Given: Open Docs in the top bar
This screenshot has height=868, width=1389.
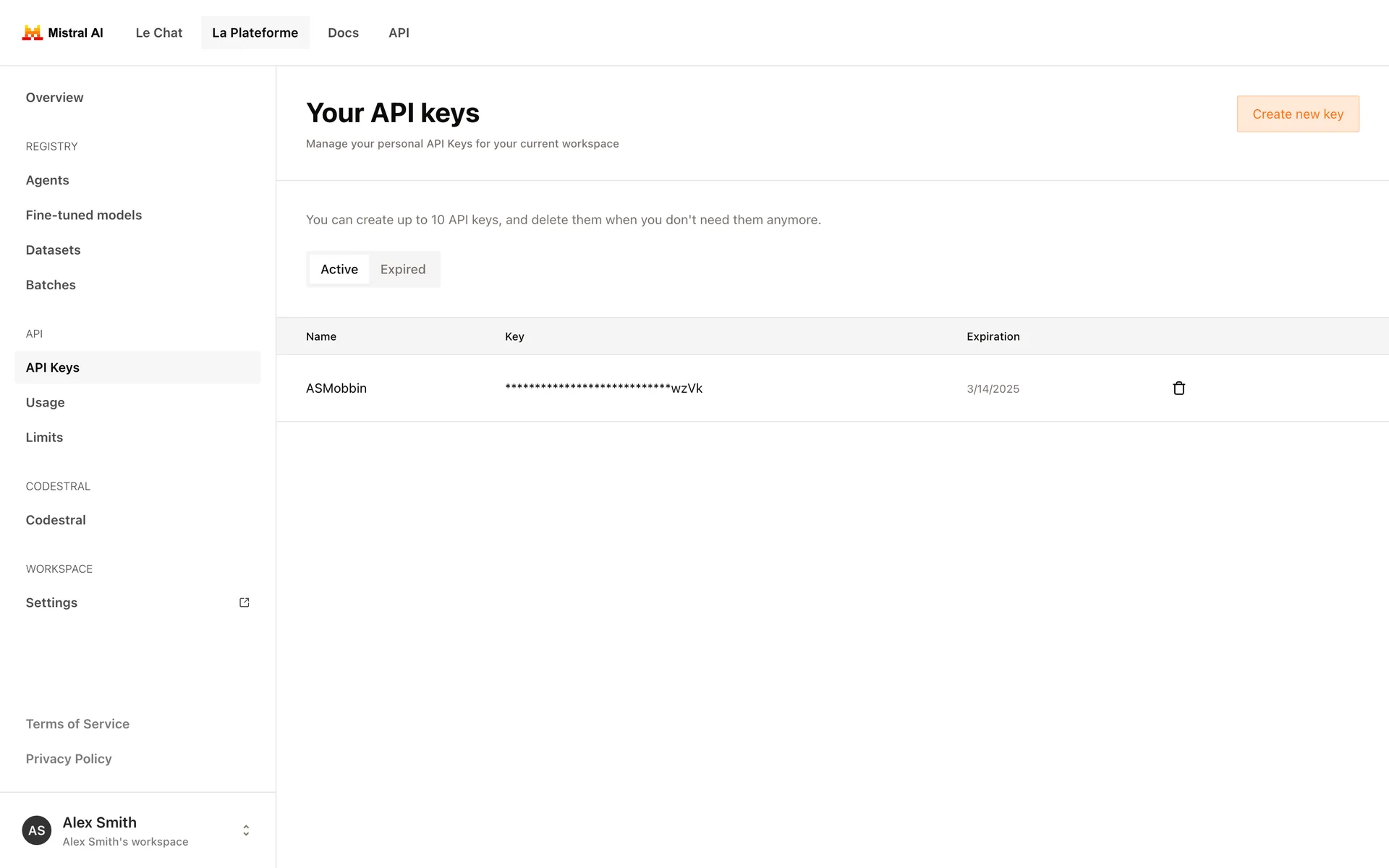Looking at the screenshot, I should pyautogui.click(x=343, y=33).
